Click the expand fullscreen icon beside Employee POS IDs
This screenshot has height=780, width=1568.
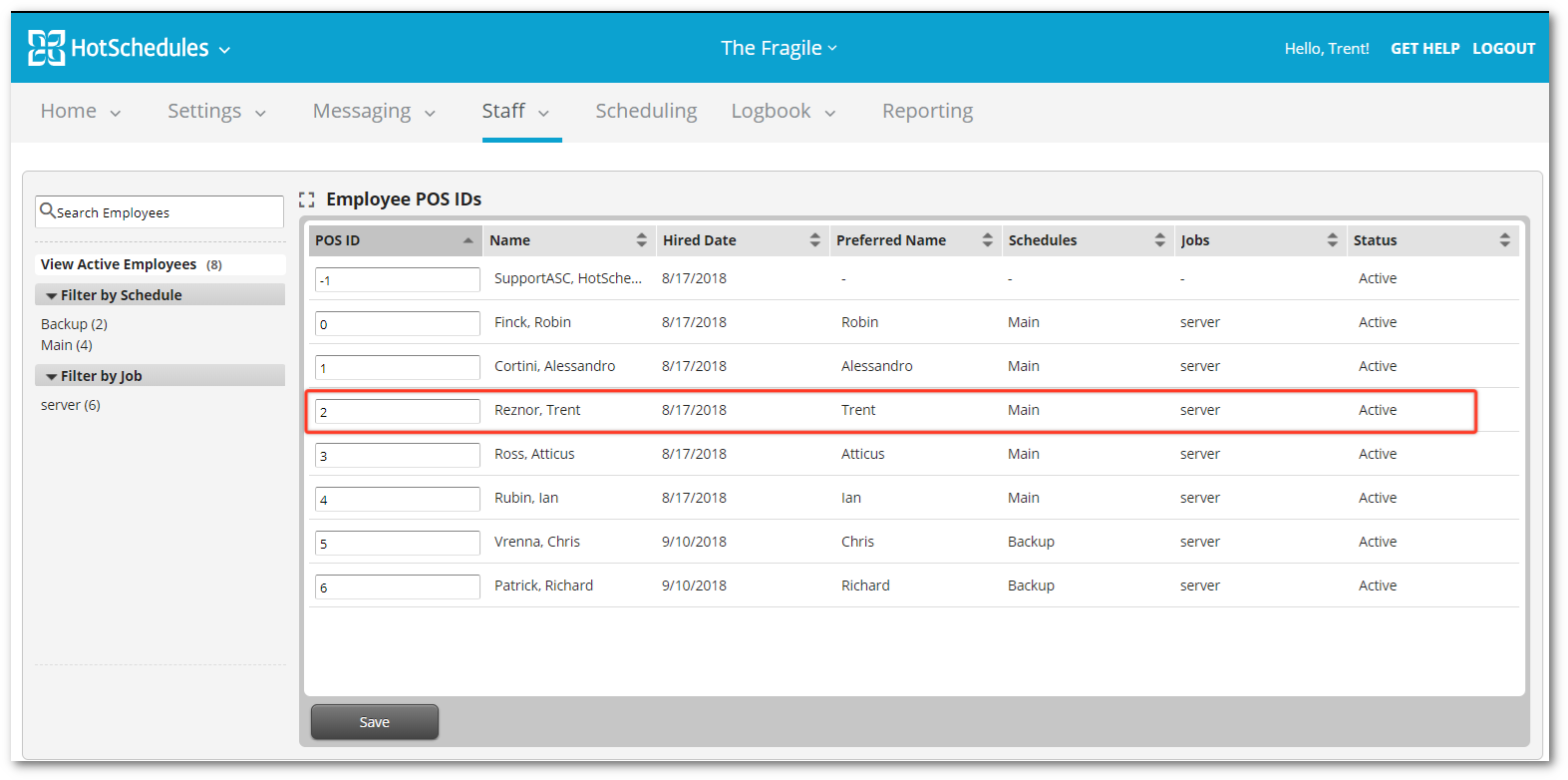click(307, 199)
